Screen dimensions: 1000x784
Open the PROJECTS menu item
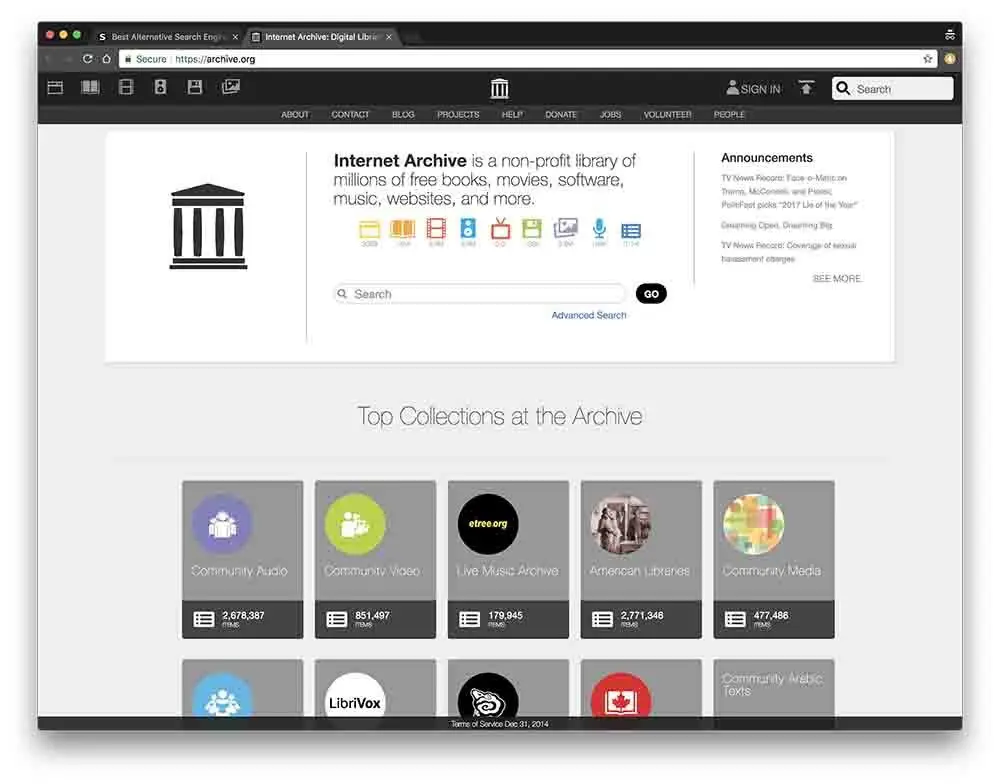[458, 114]
